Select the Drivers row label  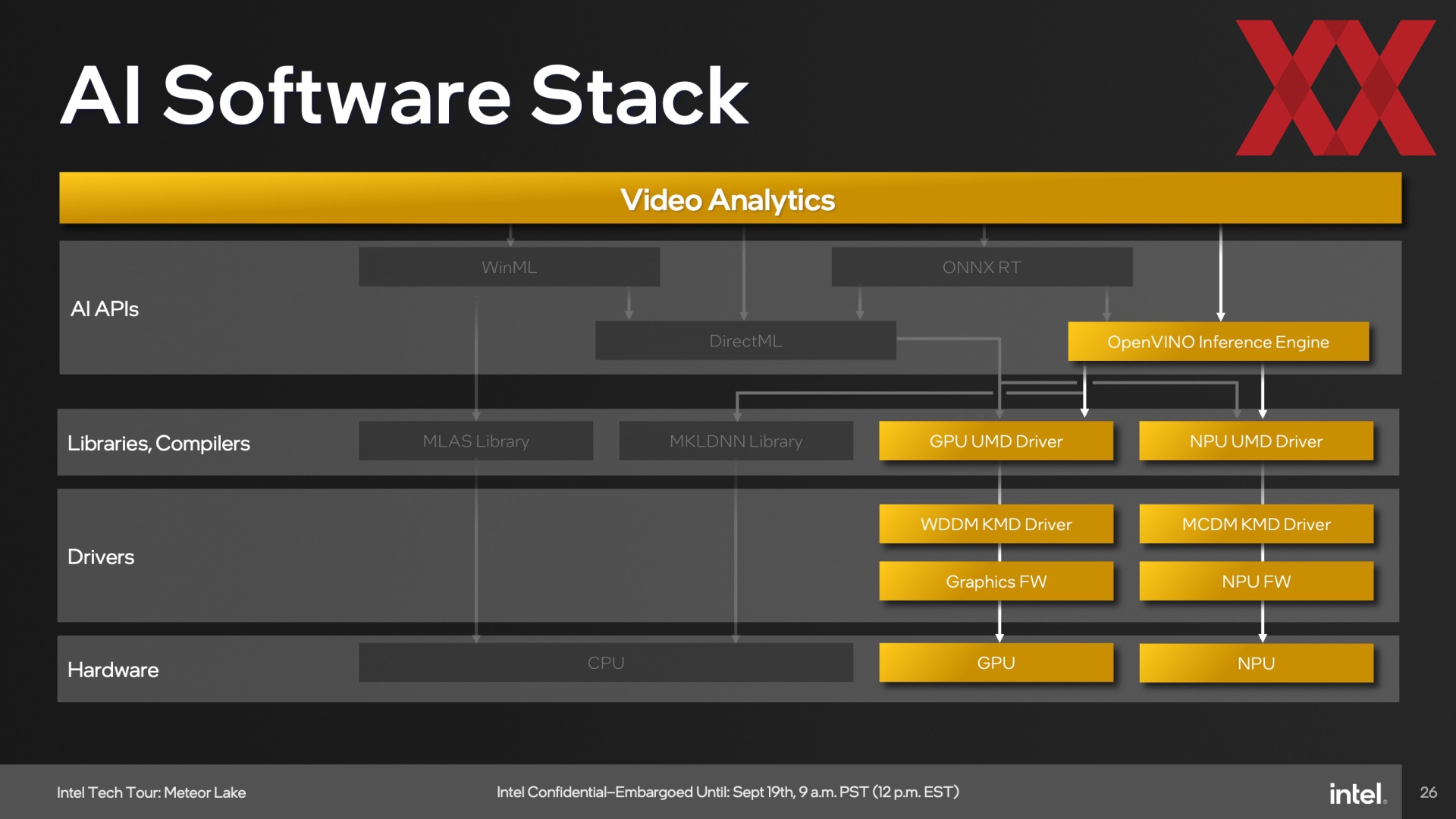[101, 557]
